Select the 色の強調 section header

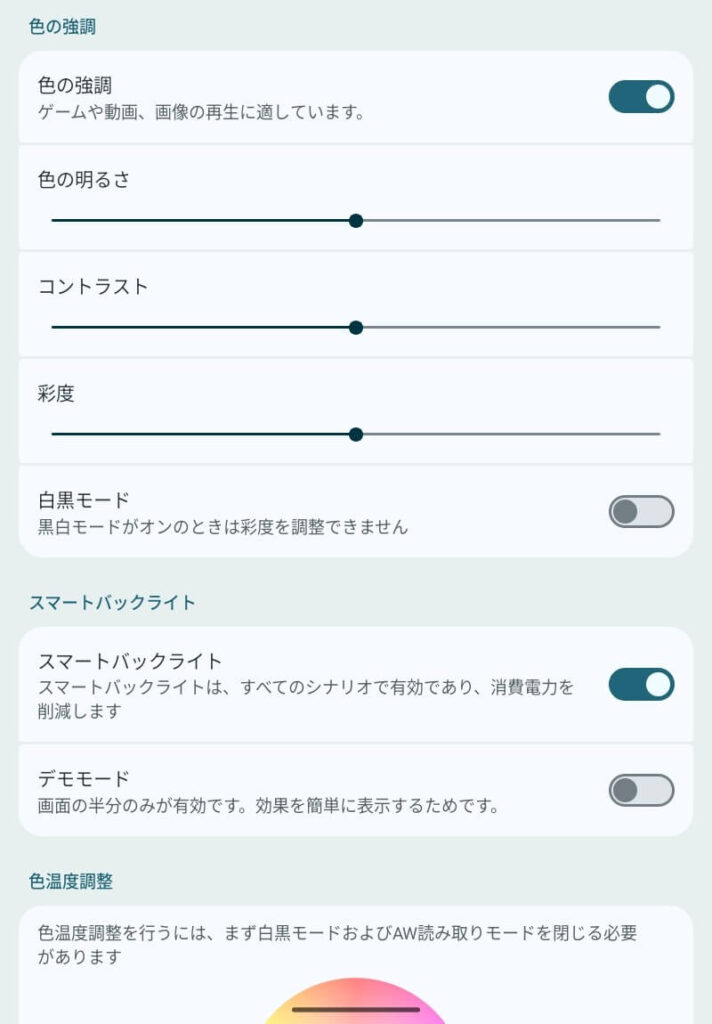click(62, 27)
